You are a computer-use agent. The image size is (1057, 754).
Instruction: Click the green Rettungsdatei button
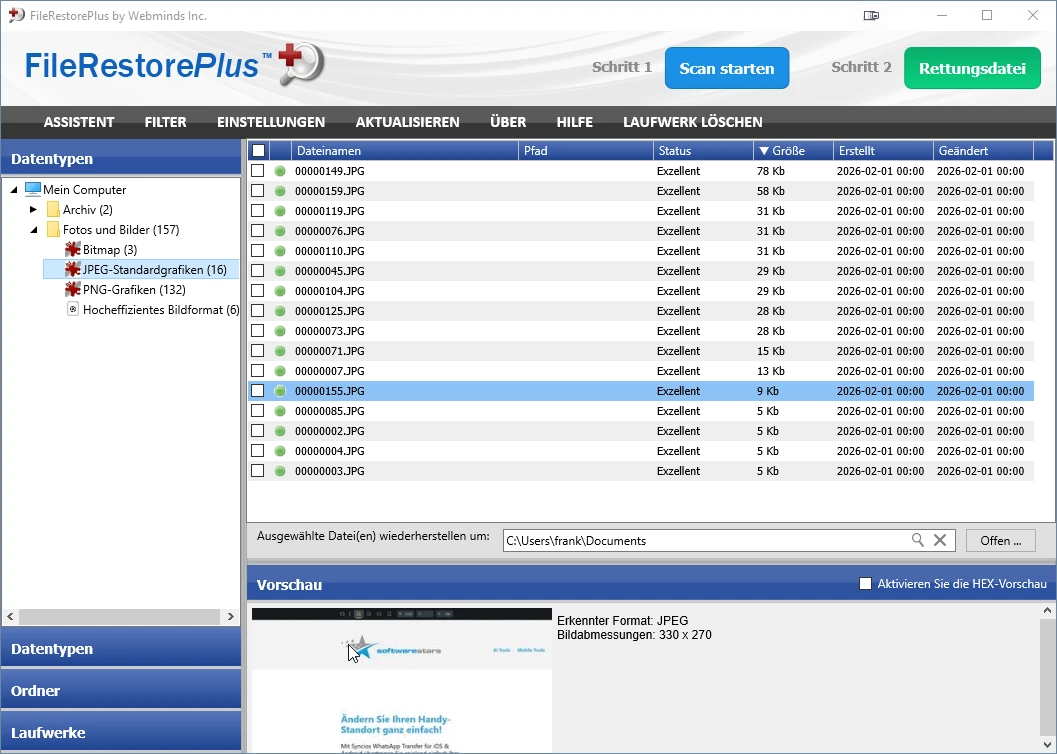tap(972, 68)
